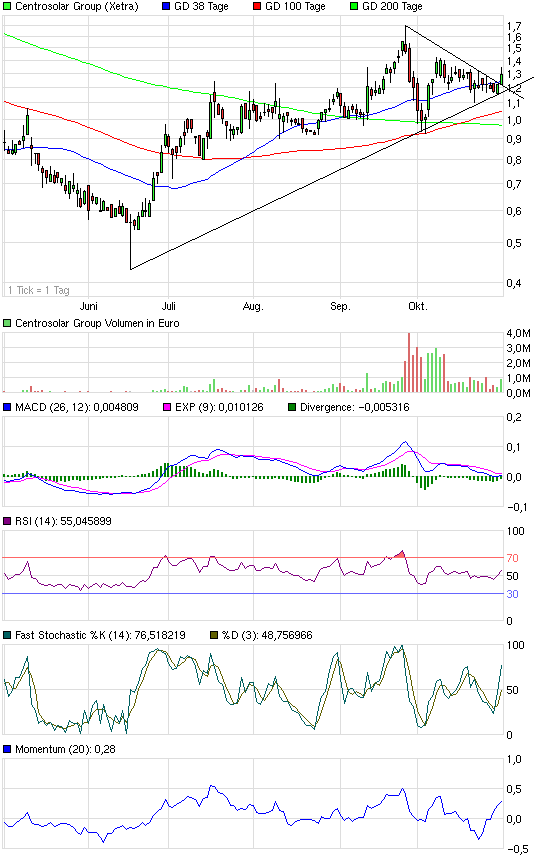Image resolution: width=545 pixels, height=857 pixels.
Task: Click the blue 30 RSI threshold label
Action: [x=512, y=594]
